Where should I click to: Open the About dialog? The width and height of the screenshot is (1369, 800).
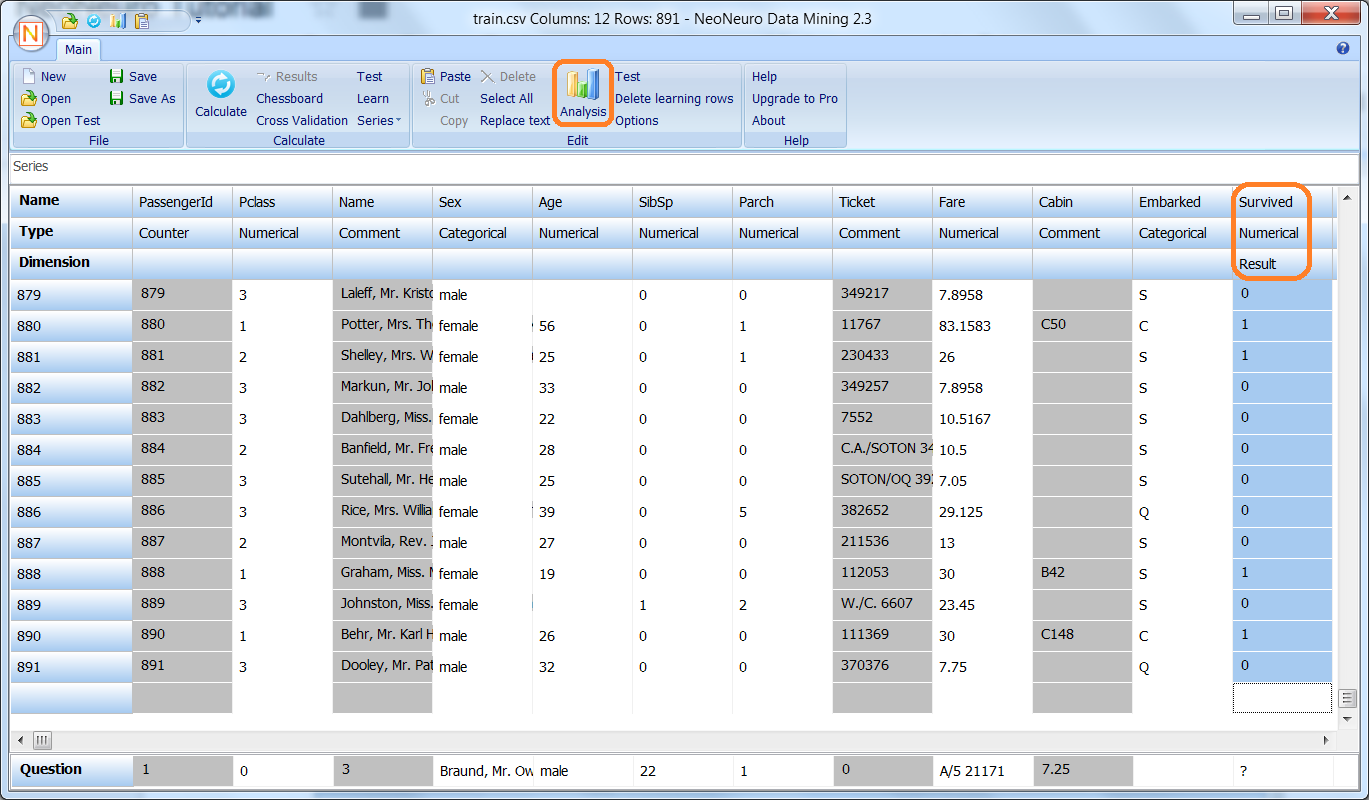click(769, 120)
